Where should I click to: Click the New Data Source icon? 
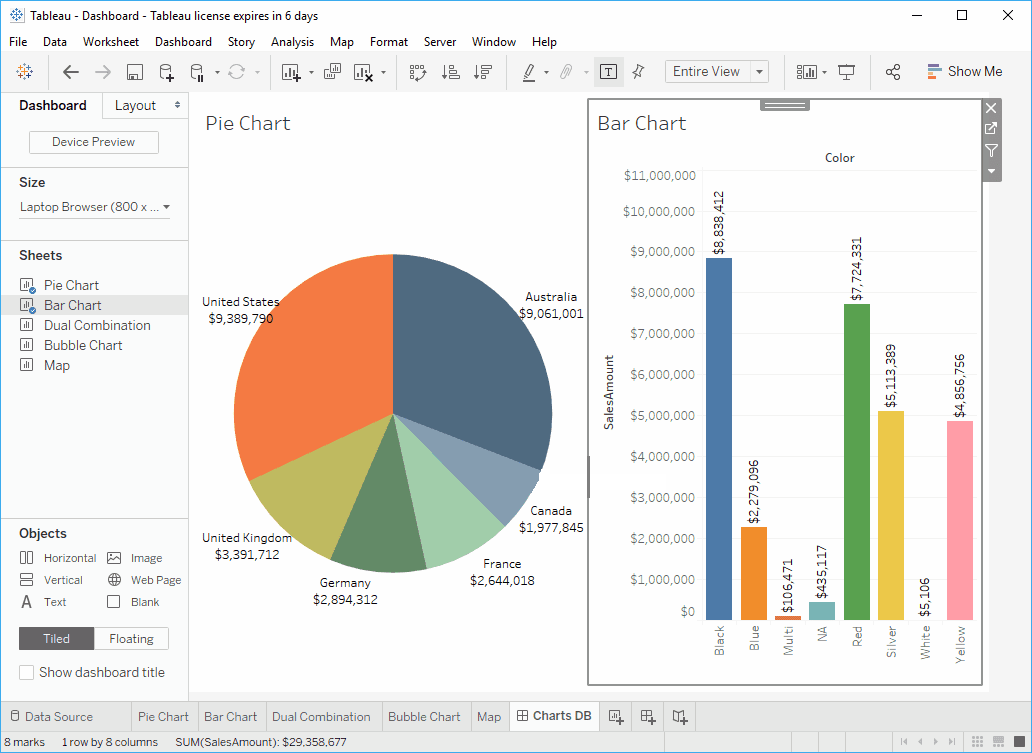click(x=166, y=72)
